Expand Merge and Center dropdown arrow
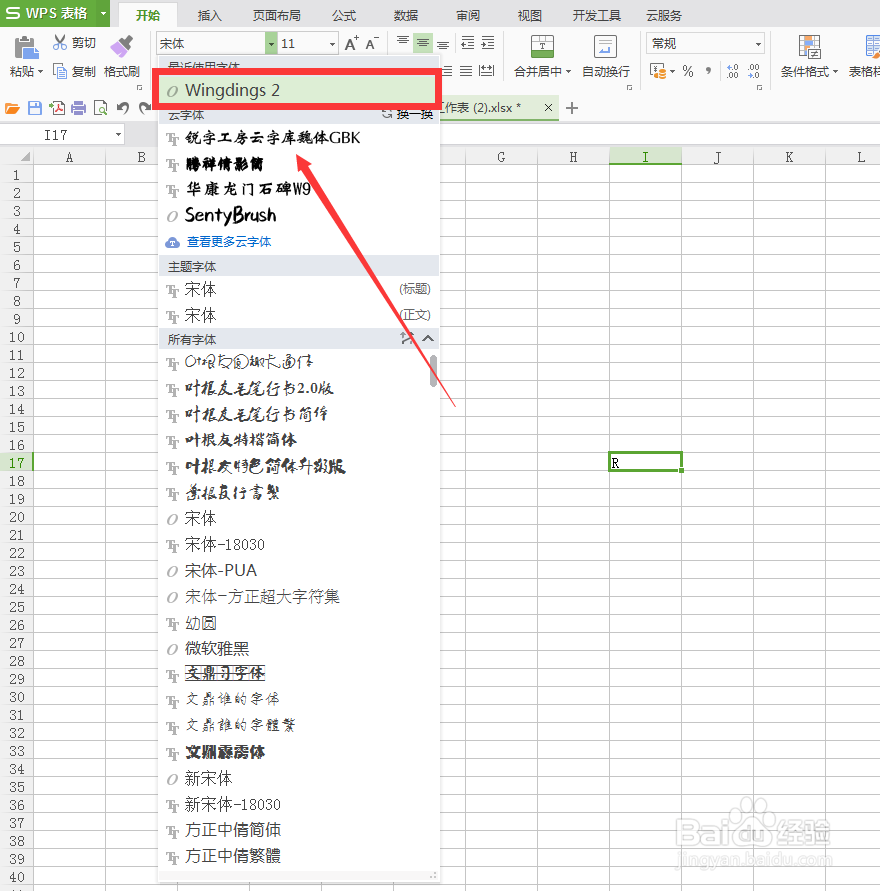This screenshot has height=891, width=880. (x=568, y=72)
